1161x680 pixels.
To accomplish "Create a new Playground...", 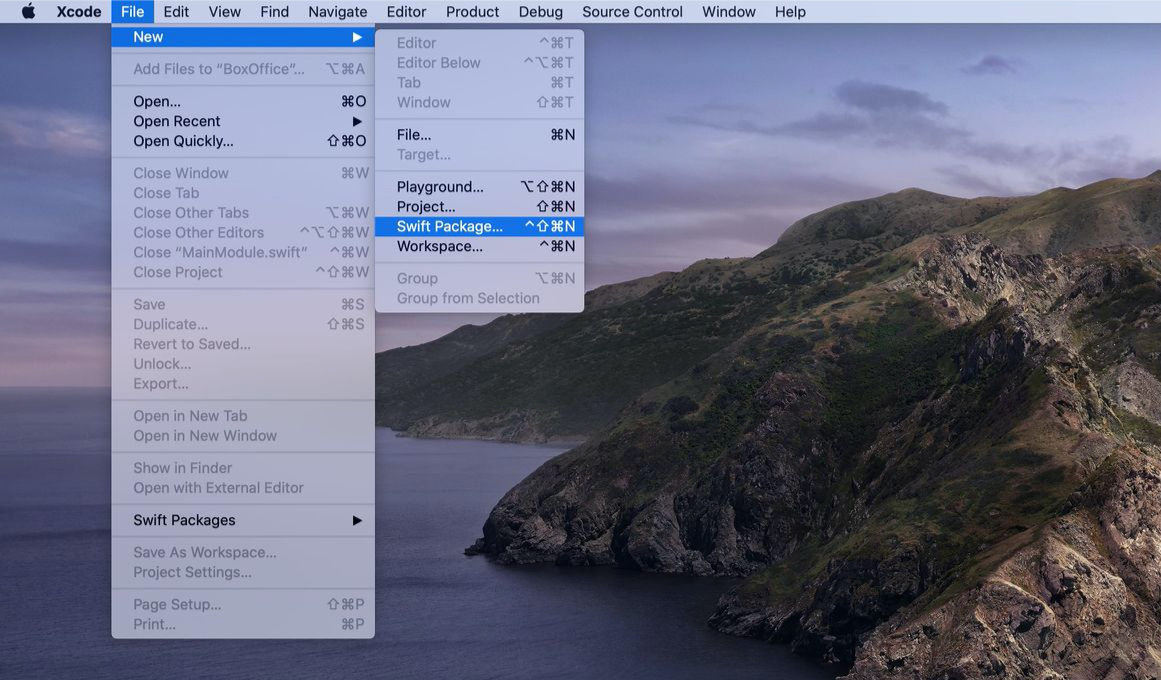I will pyautogui.click(x=479, y=187).
